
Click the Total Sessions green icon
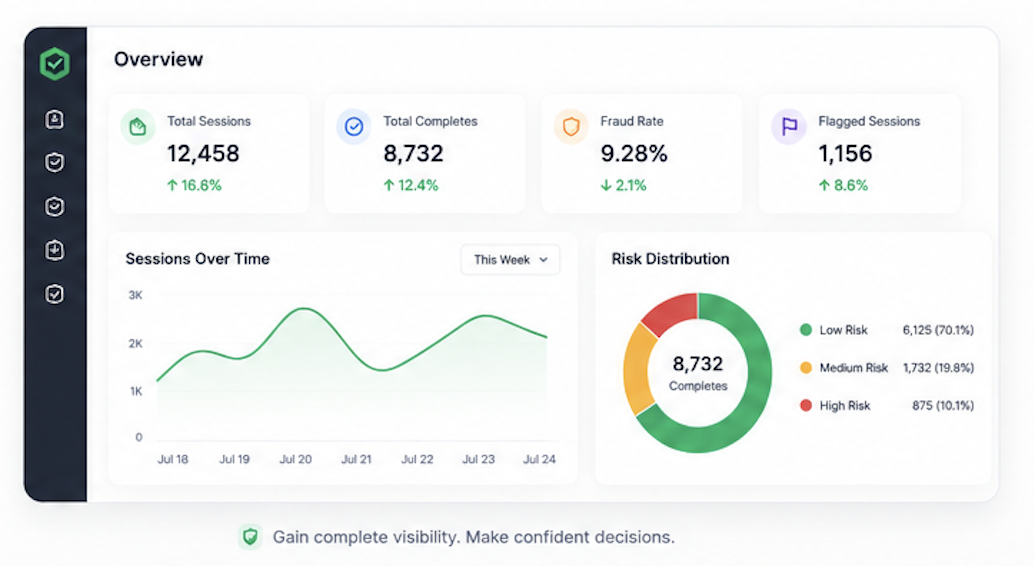138,126
